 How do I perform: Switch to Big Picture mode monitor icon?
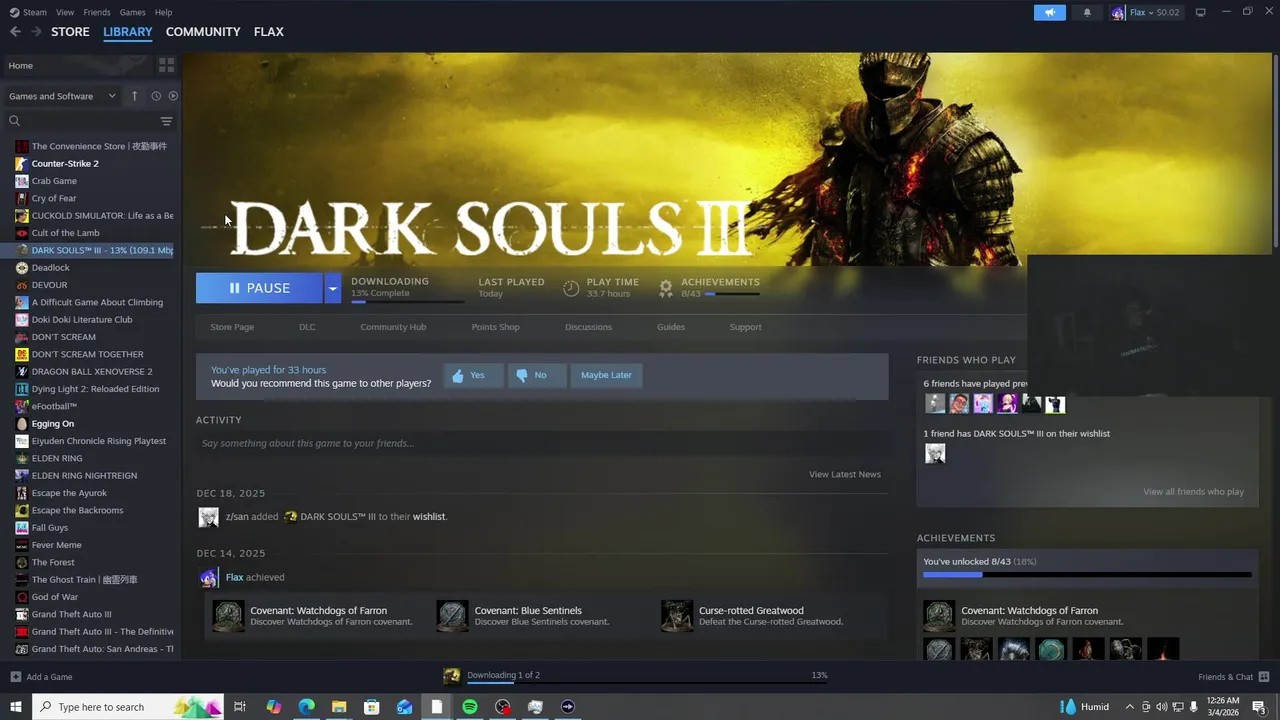point(1200,12)
